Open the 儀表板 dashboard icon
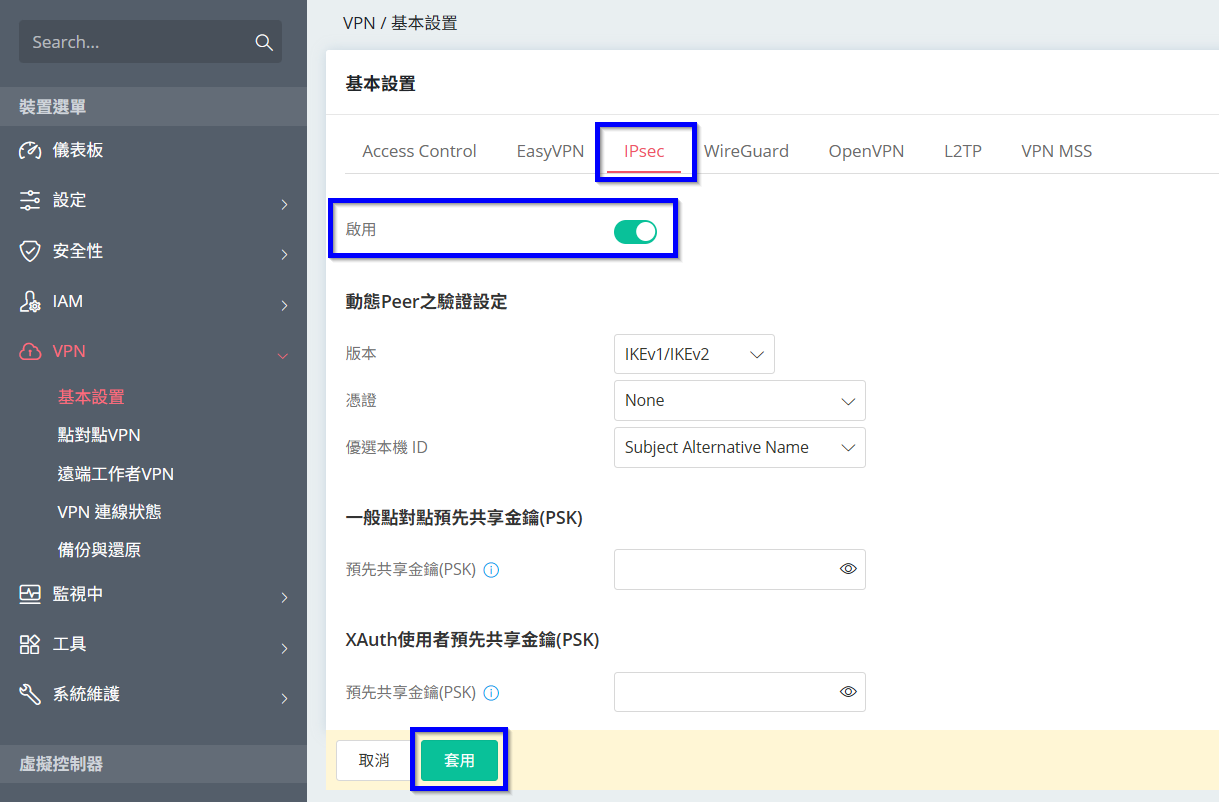 click(30, 150)
